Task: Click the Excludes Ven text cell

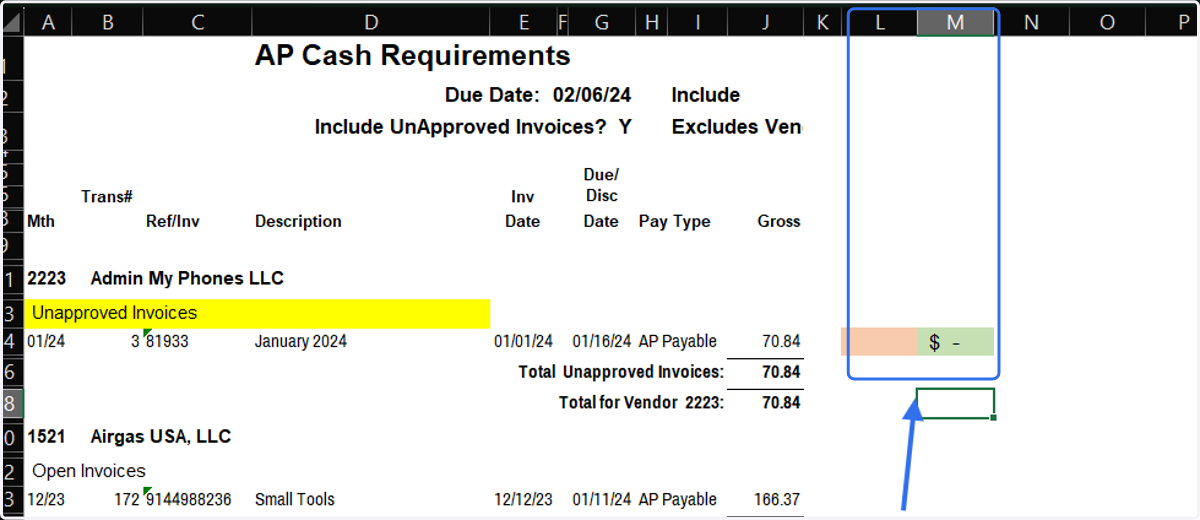Action: [x=736, y=127]
